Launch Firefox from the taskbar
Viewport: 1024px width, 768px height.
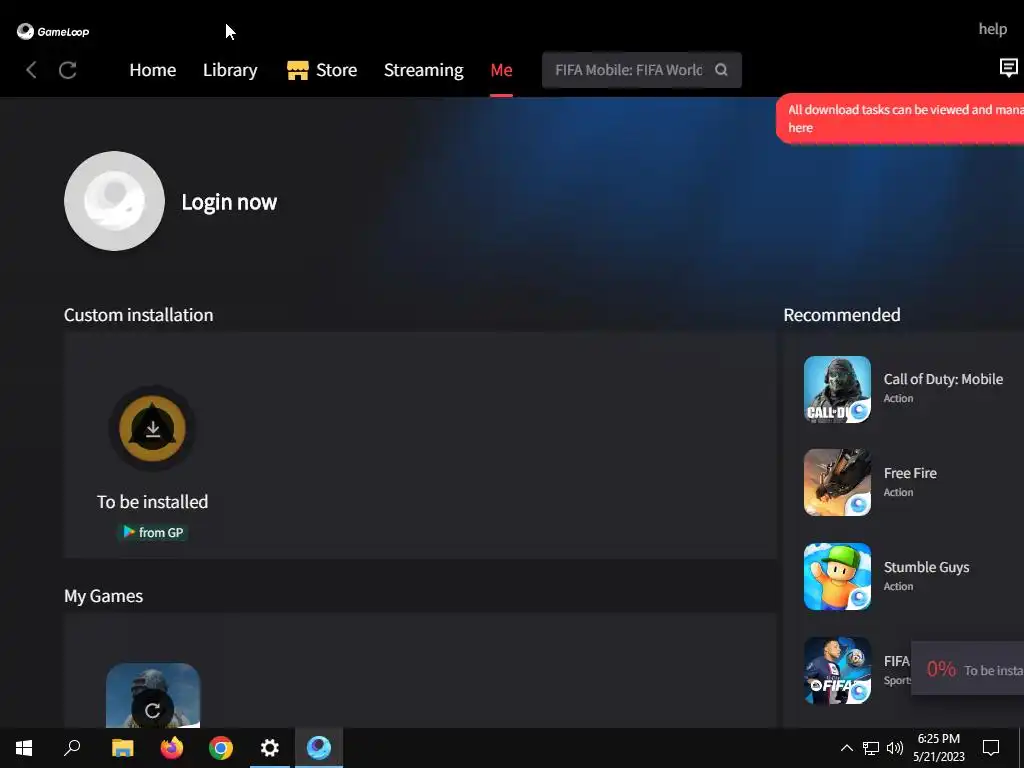coord(172,748)
